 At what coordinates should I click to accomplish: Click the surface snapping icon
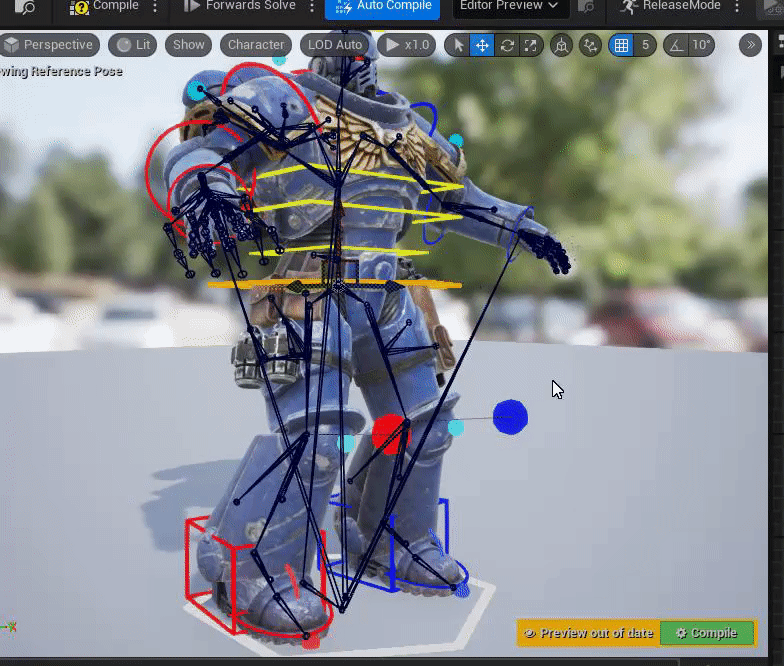591,45
